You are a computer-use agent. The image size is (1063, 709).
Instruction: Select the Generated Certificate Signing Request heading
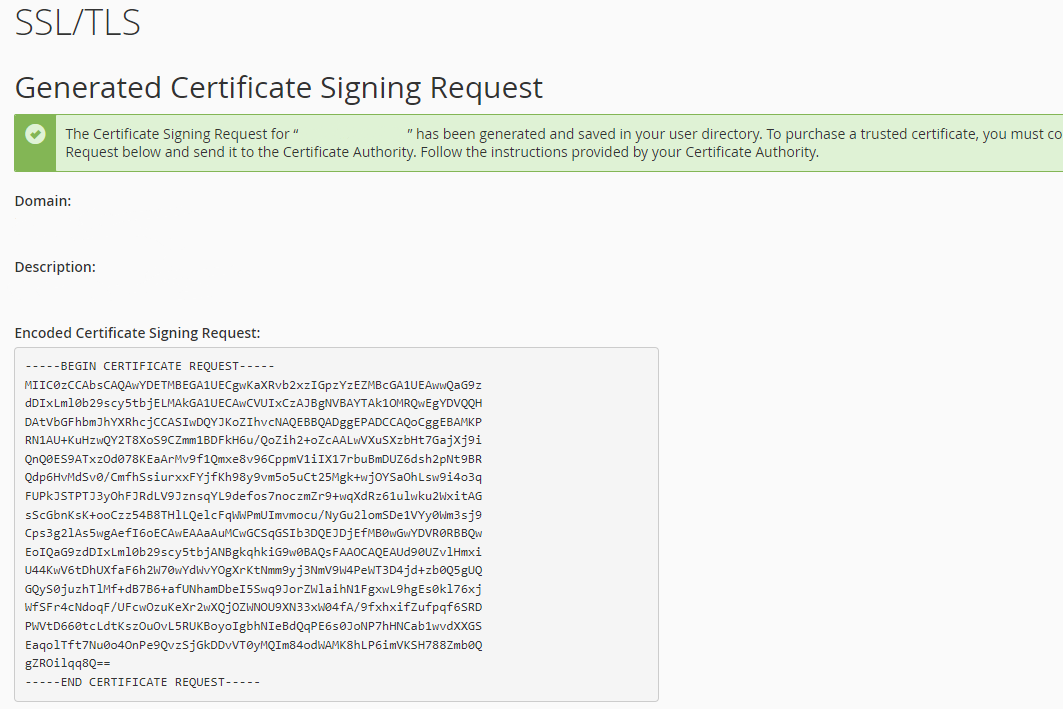pos(279,88)
